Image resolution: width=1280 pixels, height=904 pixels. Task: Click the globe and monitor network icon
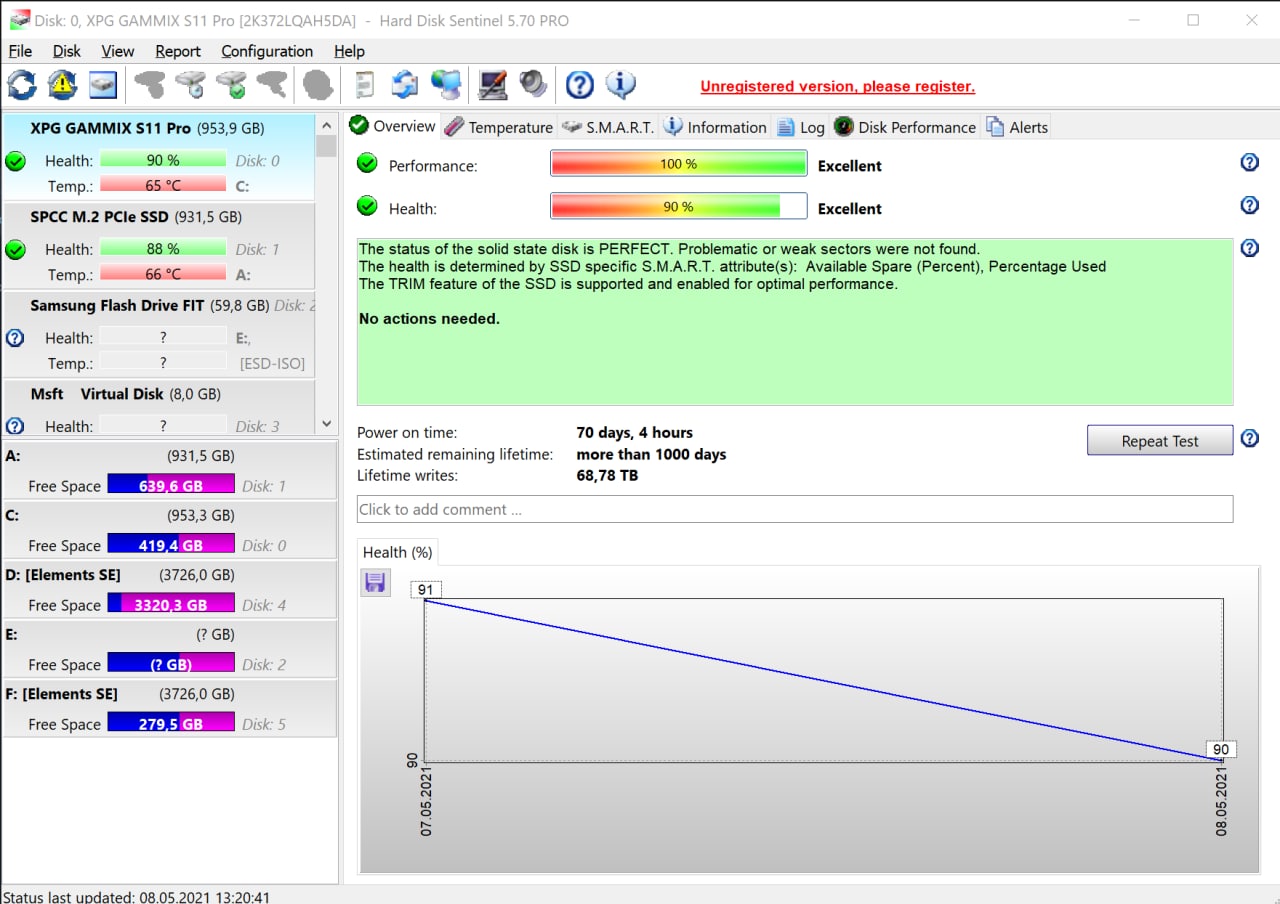click(x=446, y=85)
